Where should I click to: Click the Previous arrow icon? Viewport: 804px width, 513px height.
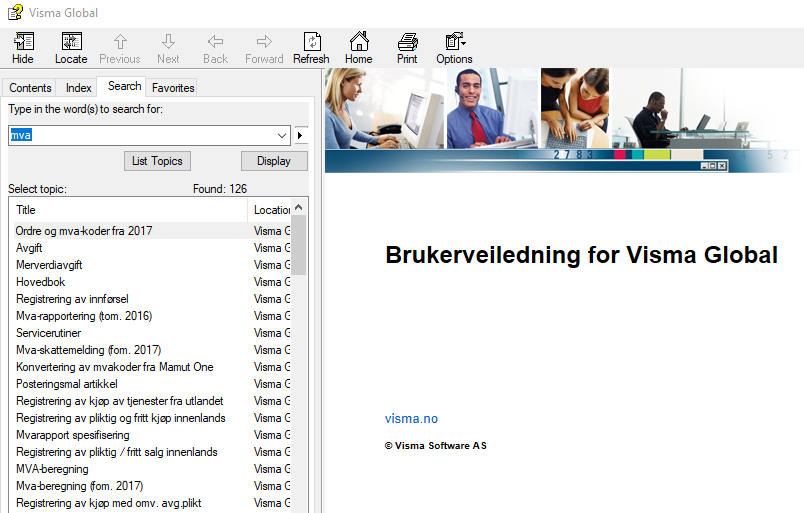(120, 48)
